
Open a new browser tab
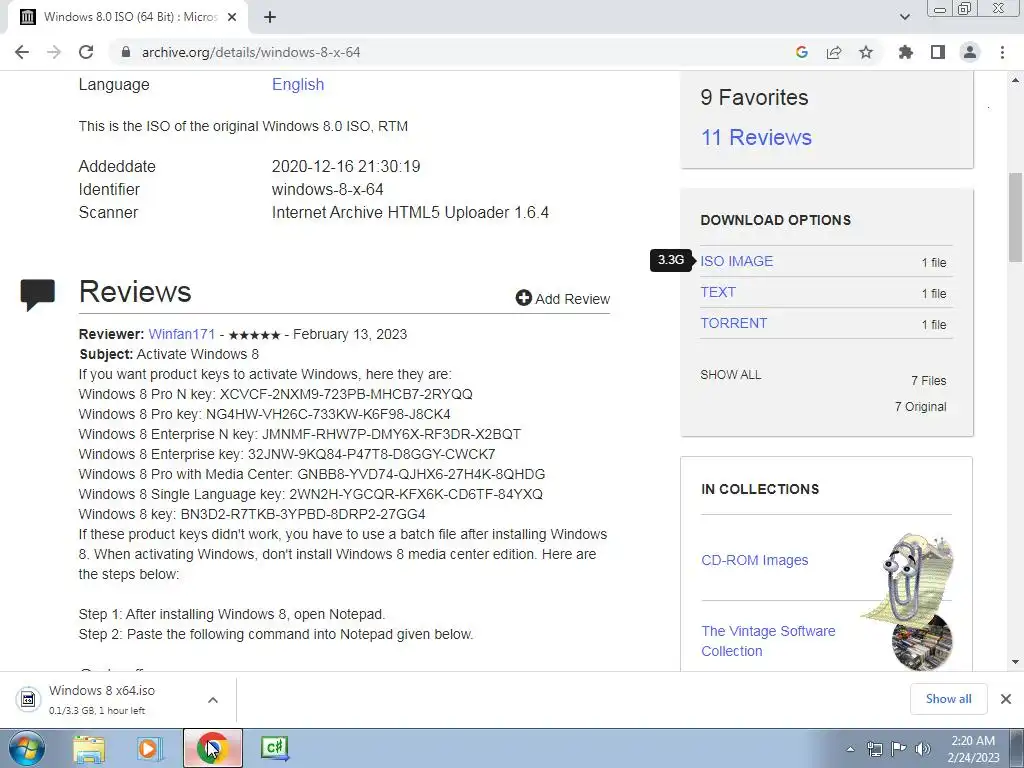(x=270, y=17)
